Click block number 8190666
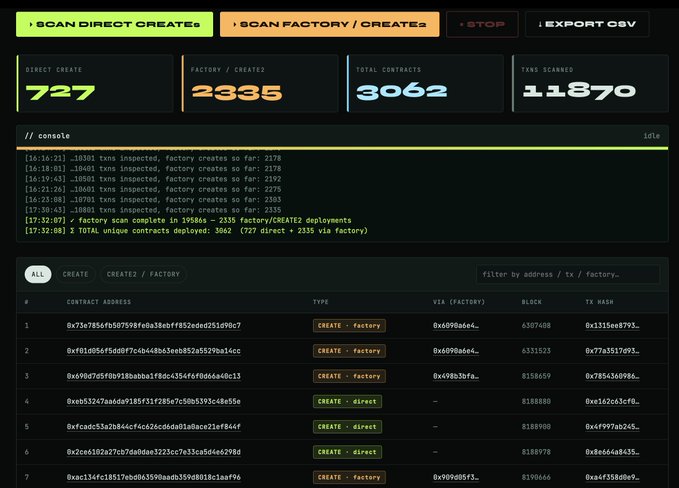 pos(536,477)
